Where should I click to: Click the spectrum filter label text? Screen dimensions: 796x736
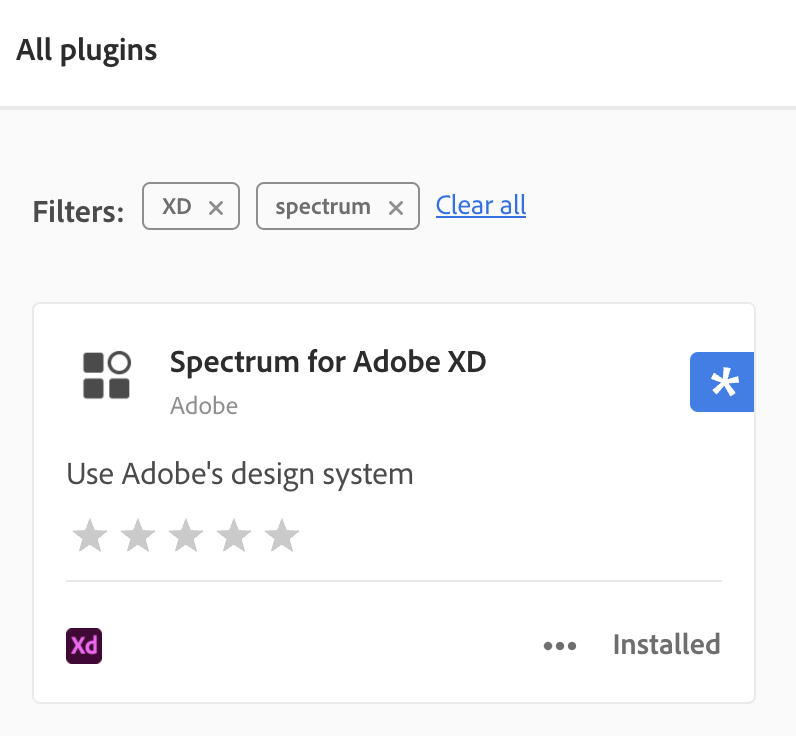point(323,208)
